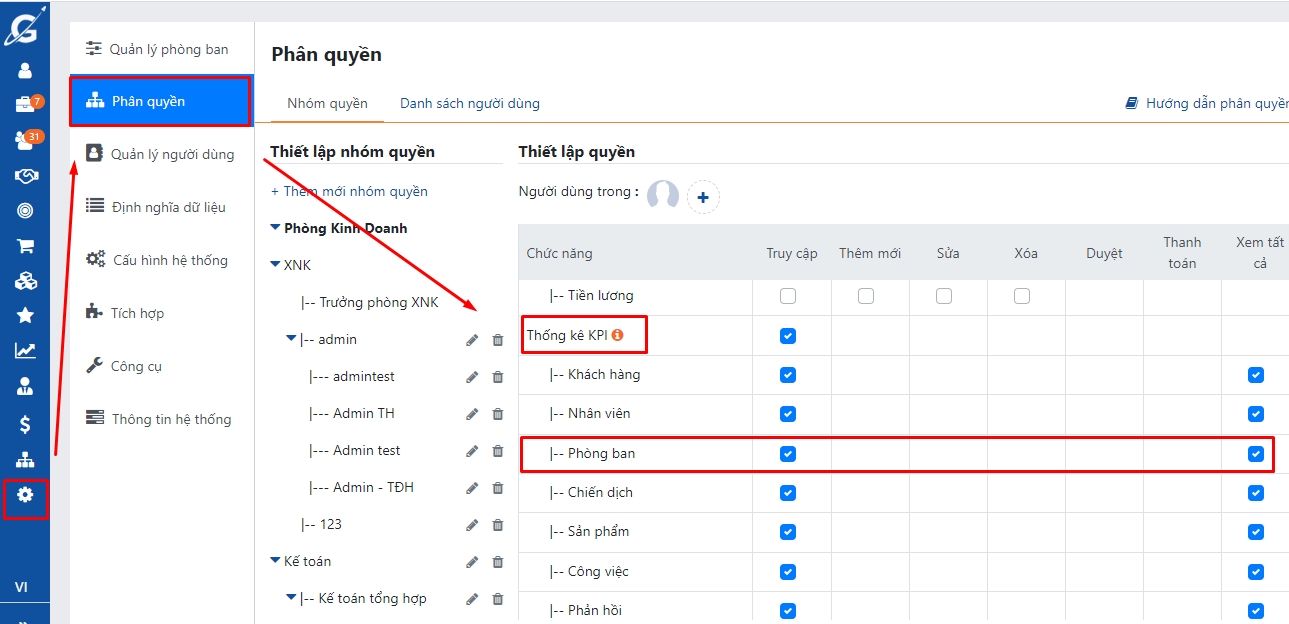Open Hướng dẫn phân quyền guide link
The image size is (1289, 624).
[x=1209, y=103]
